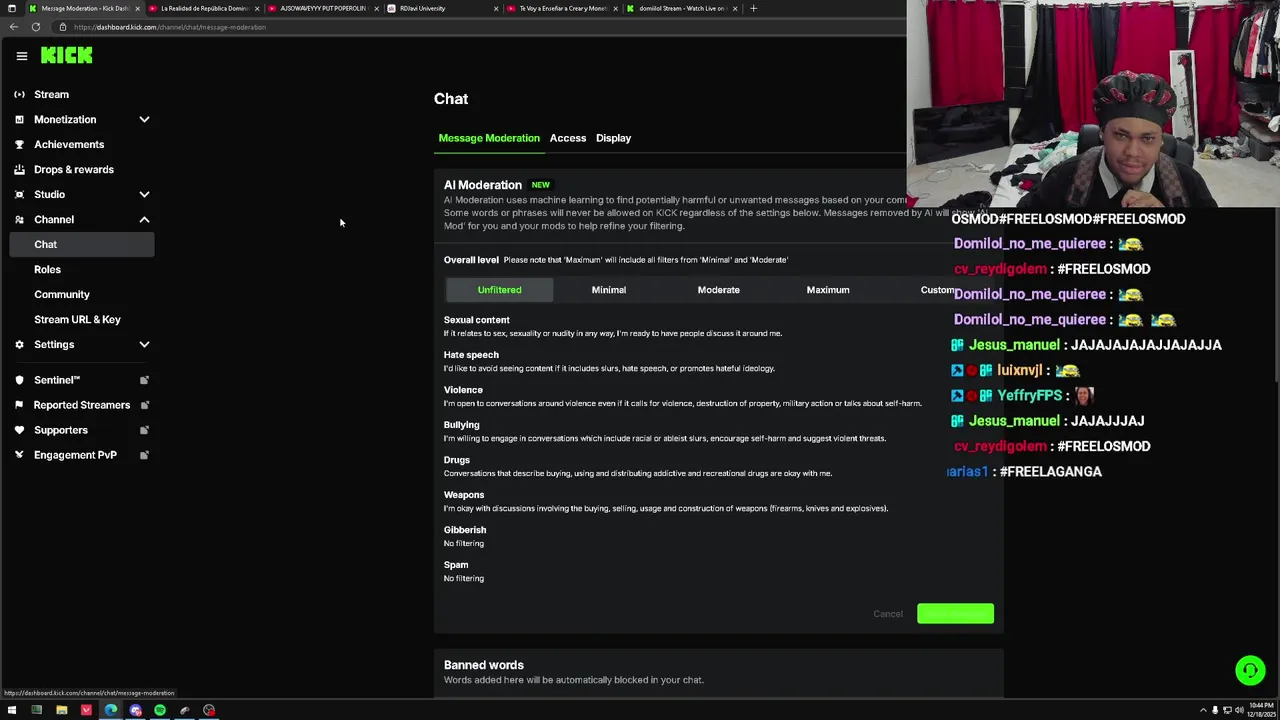The height and width of the screenshot is (720, 1280).
Task: Switch to the Message Moderation tab
Action: click(x=489, y=138)
